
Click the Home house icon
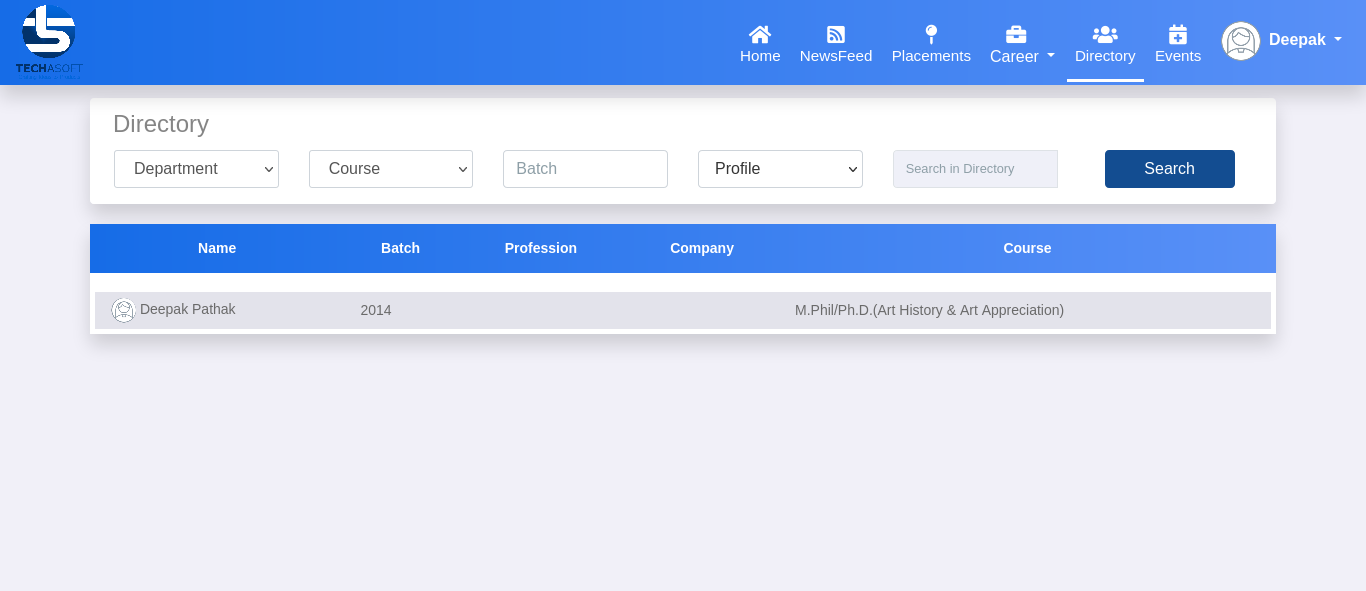tap(760, 34)
